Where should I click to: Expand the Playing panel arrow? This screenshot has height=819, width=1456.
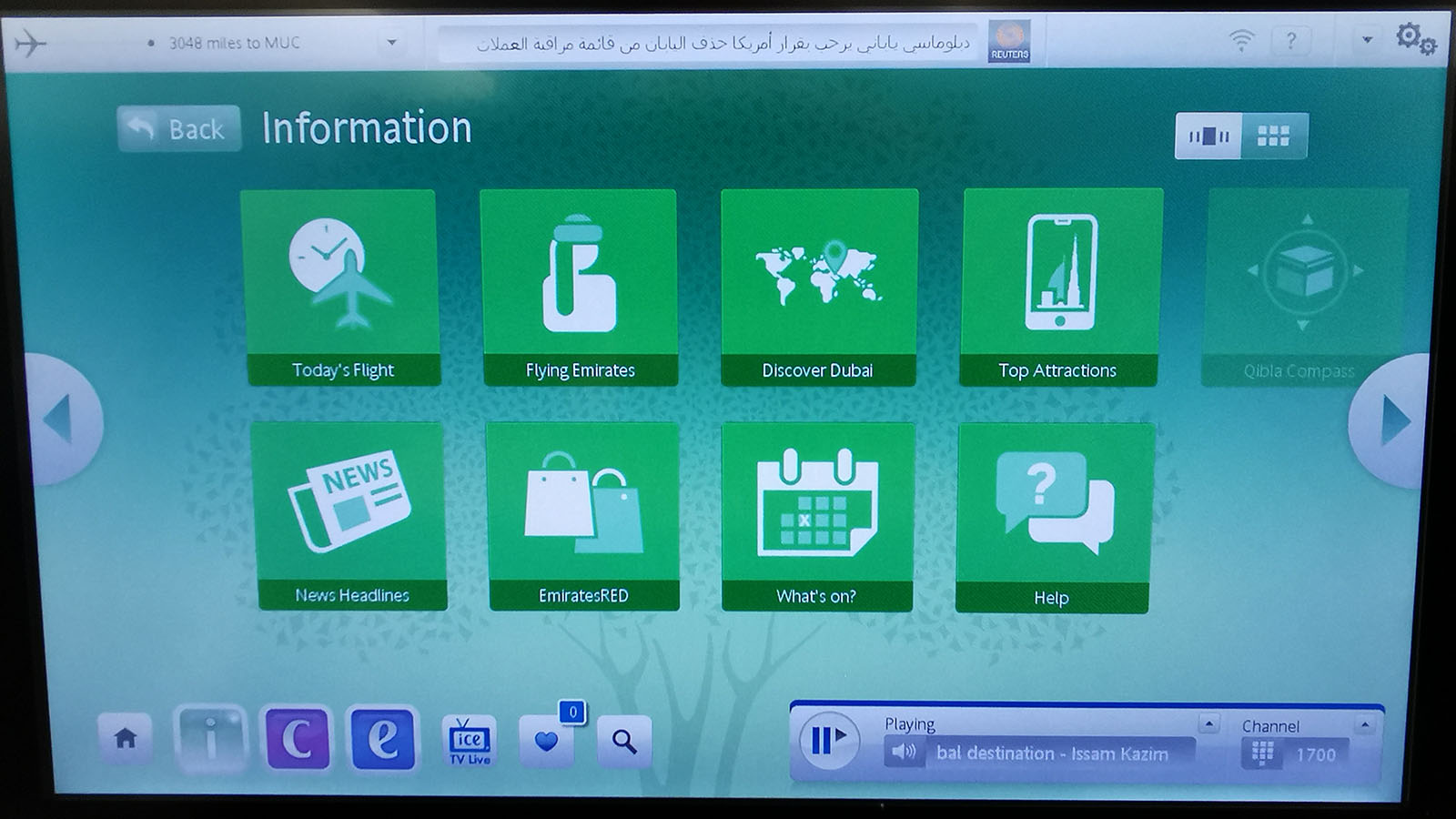tap(1208, 724)
